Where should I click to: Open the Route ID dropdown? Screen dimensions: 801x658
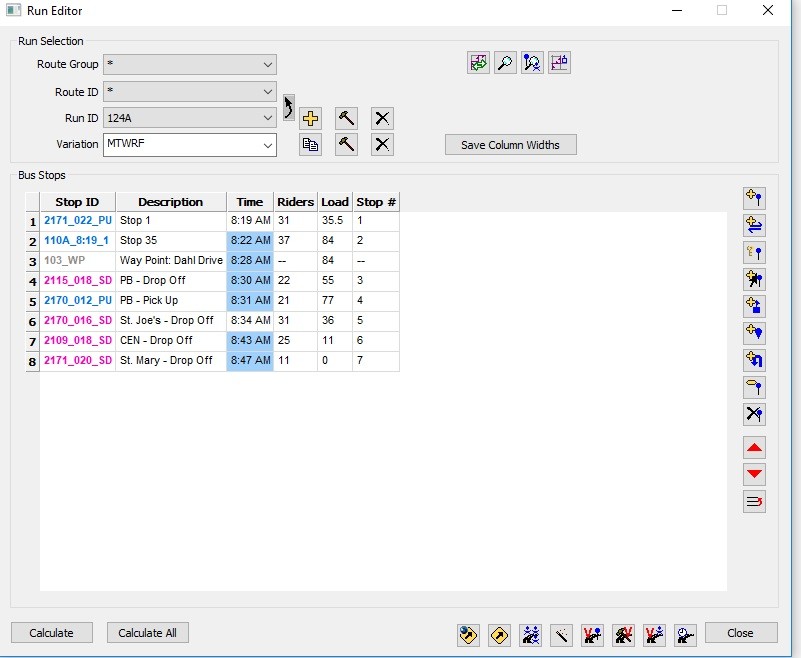(190, 92)
